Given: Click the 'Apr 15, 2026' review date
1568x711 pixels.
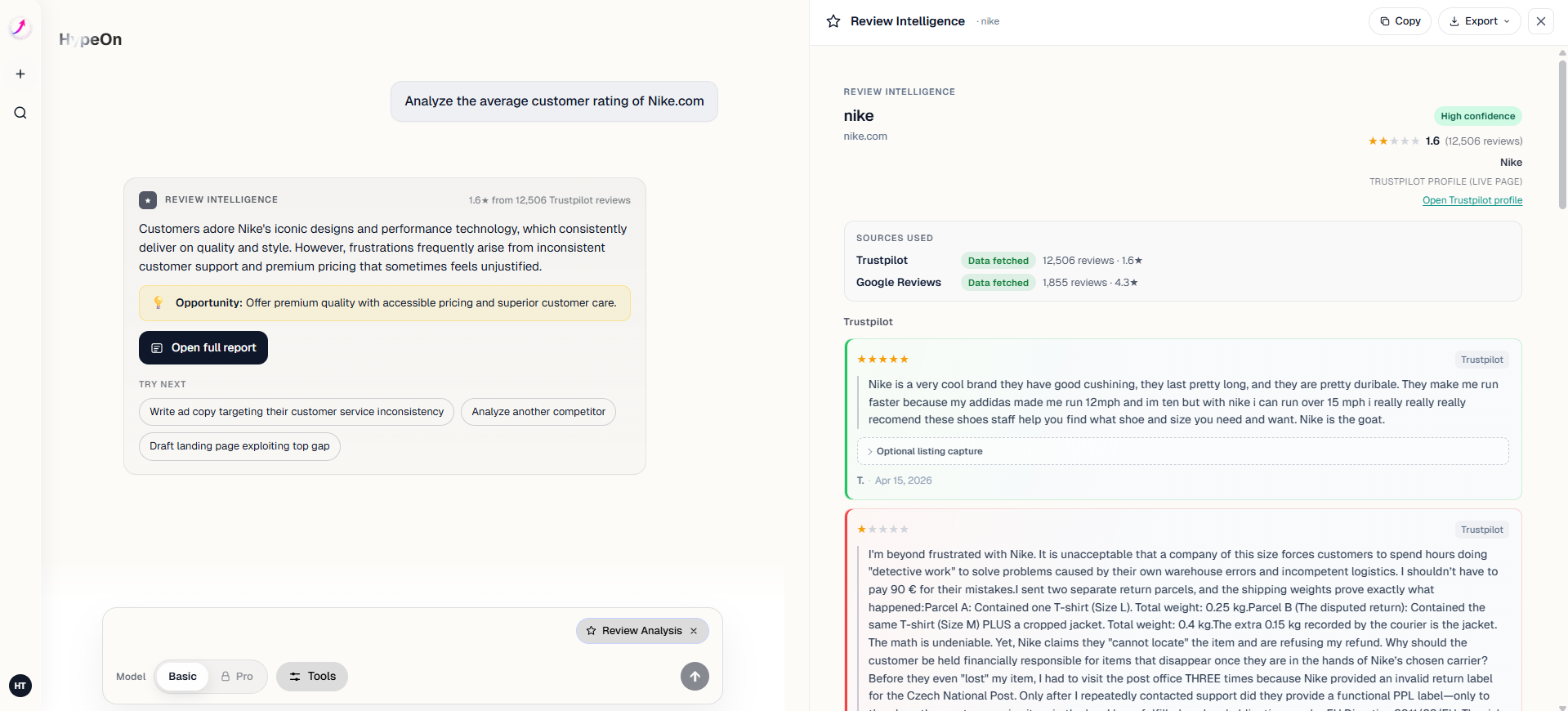Looking at the screenshot, I should (903, 481).
